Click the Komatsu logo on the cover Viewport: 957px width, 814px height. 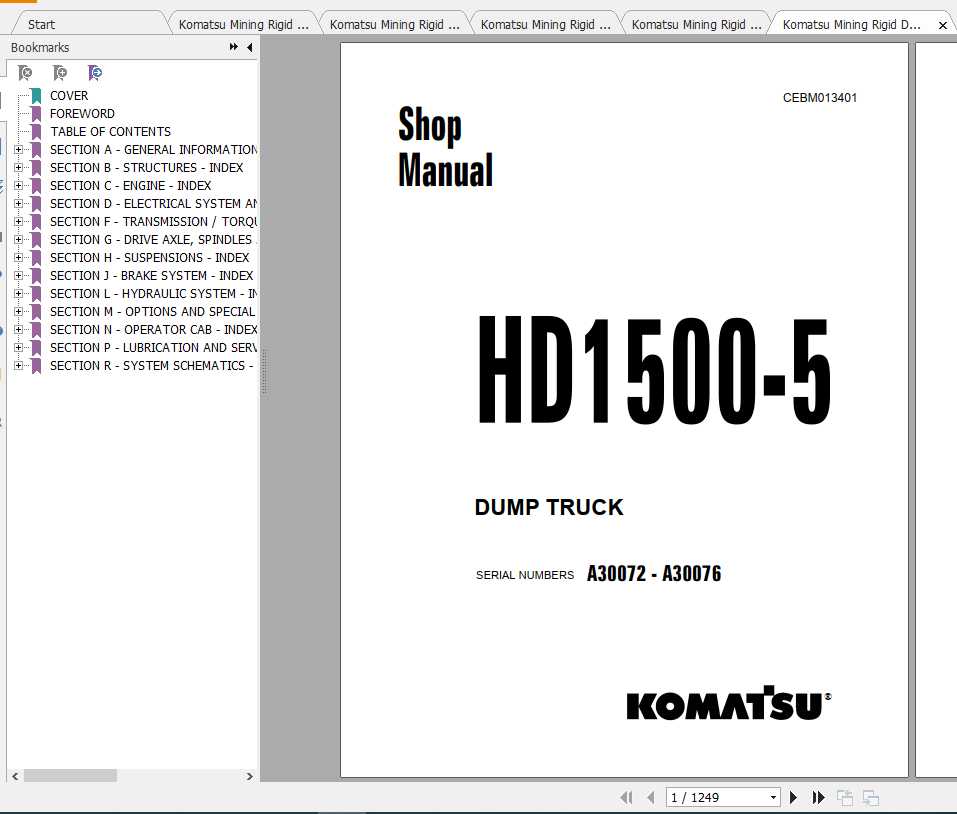[729, 704]
